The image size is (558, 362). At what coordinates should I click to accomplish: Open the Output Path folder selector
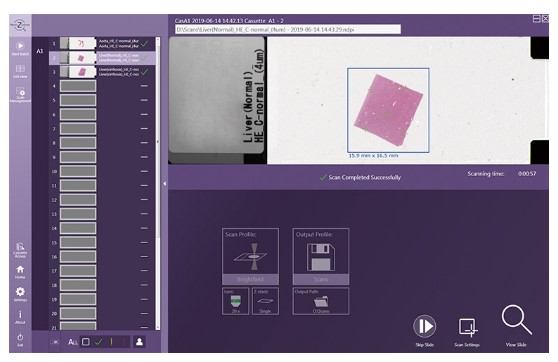[x=321, y=301]
